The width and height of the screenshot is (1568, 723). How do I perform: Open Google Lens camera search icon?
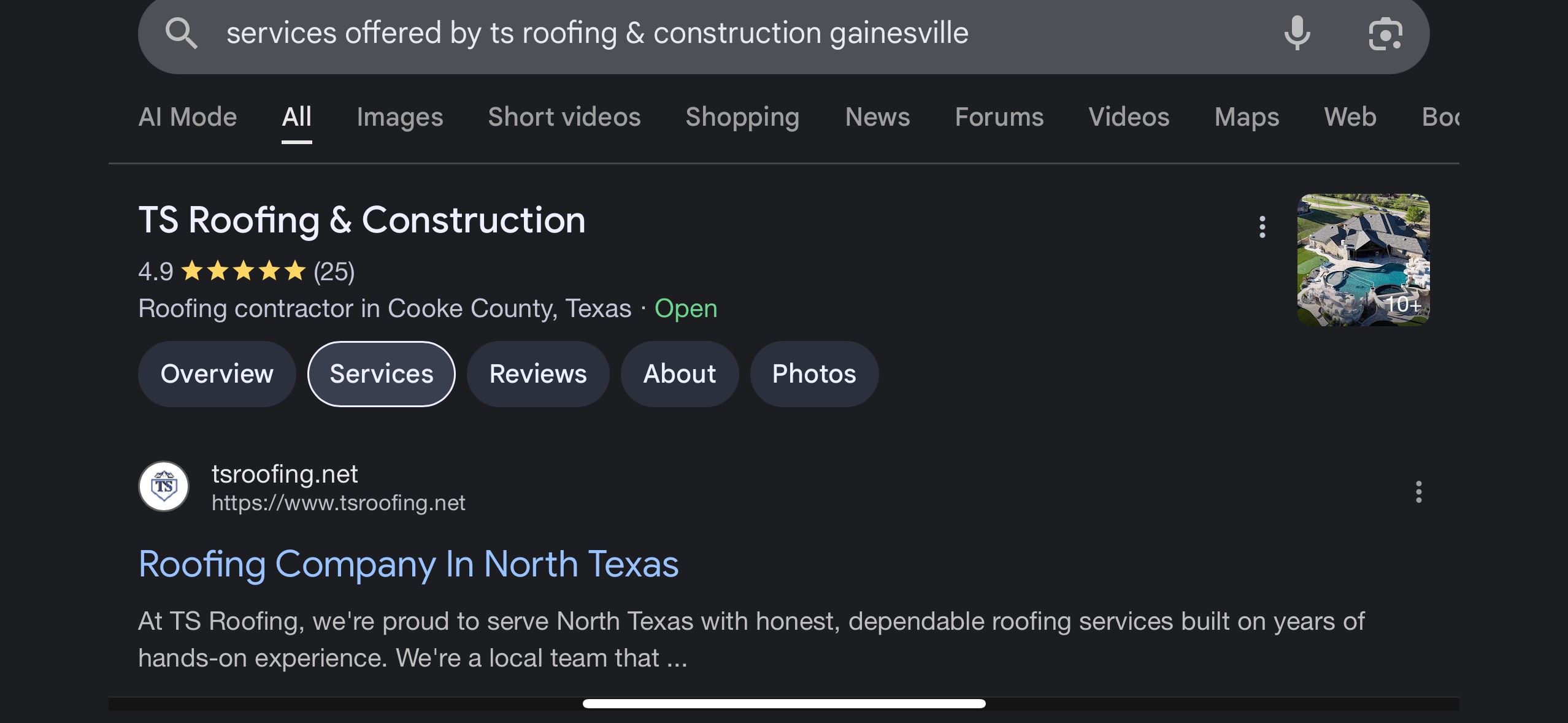(1385, 34)
